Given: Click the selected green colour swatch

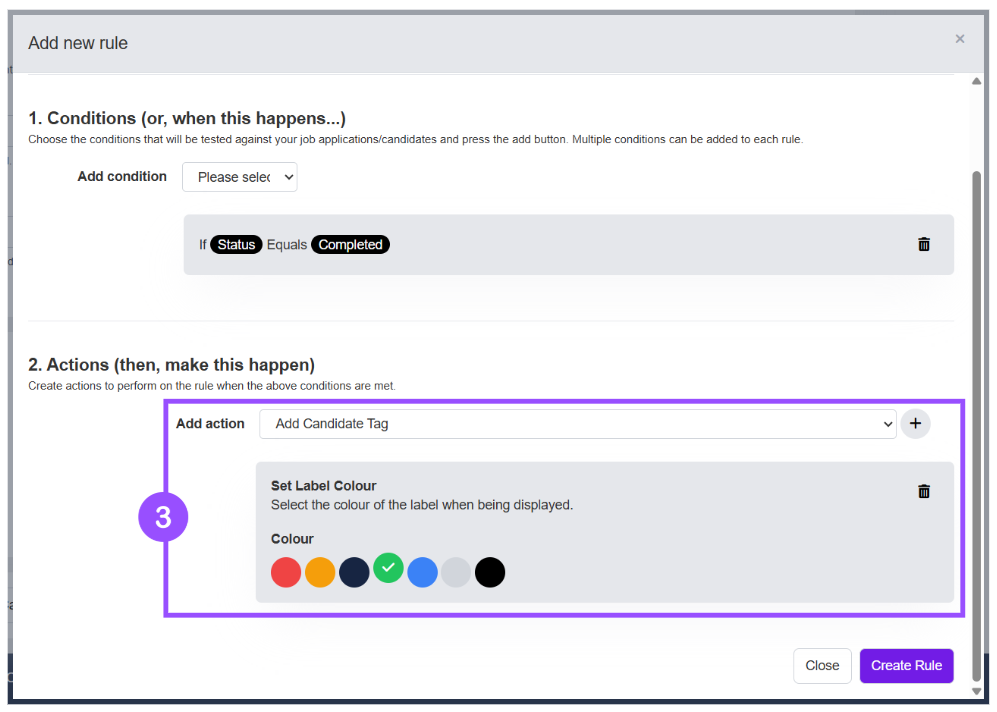Looking at the screenshot, I should (388, 568).
